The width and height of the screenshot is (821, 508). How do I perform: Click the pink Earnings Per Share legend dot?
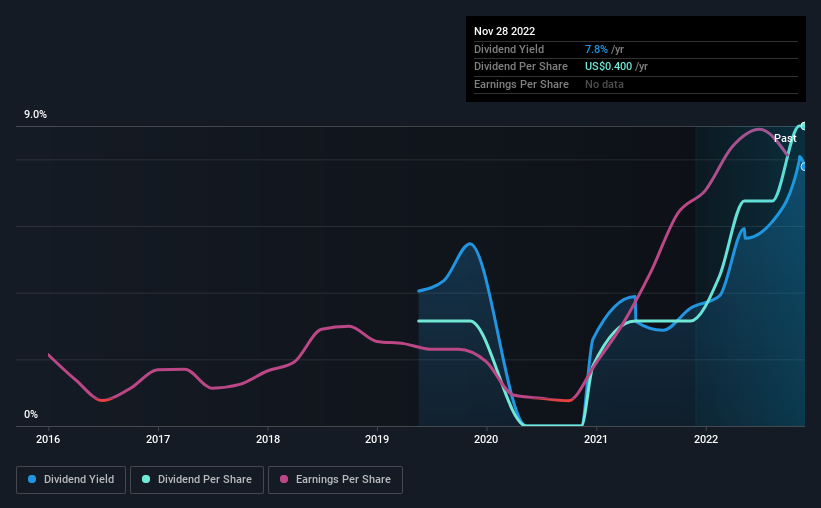click(x=284, y=479)
